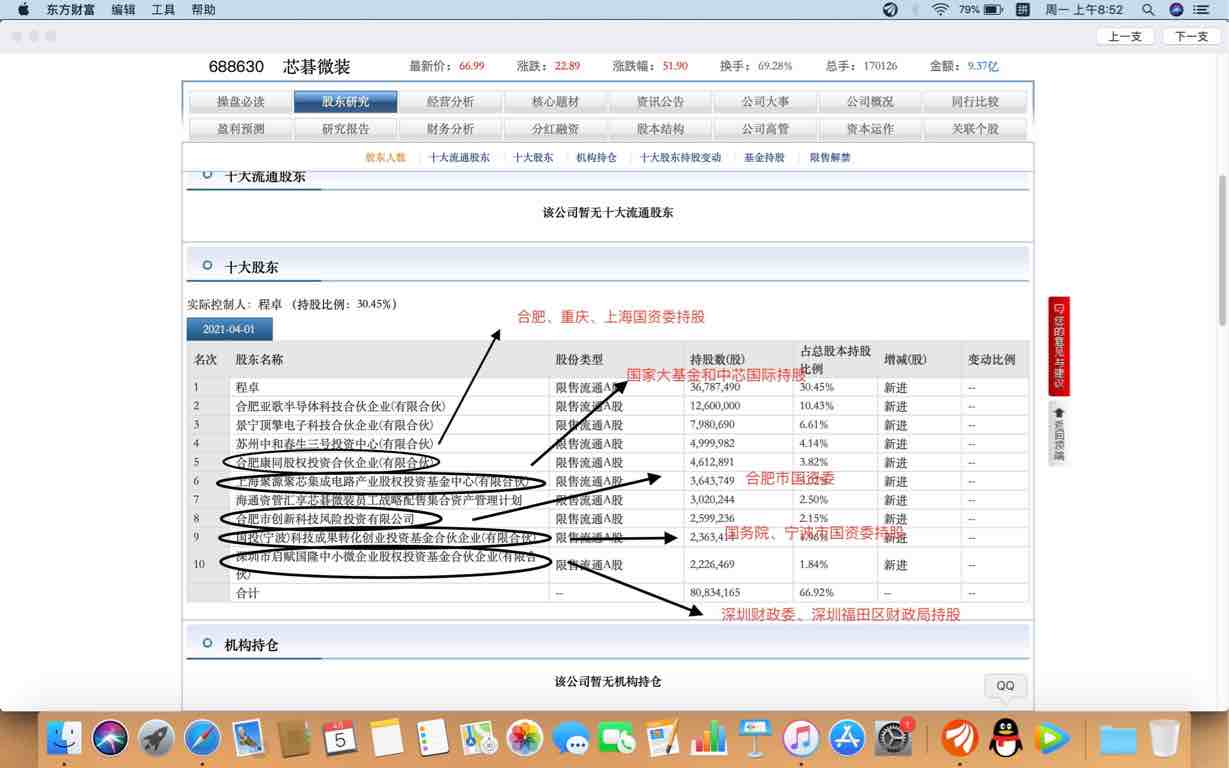Jump to 限售解禁 section link
Viewport: 1229px width, 768px height.
pyautogui.click(x=830, y=158)
